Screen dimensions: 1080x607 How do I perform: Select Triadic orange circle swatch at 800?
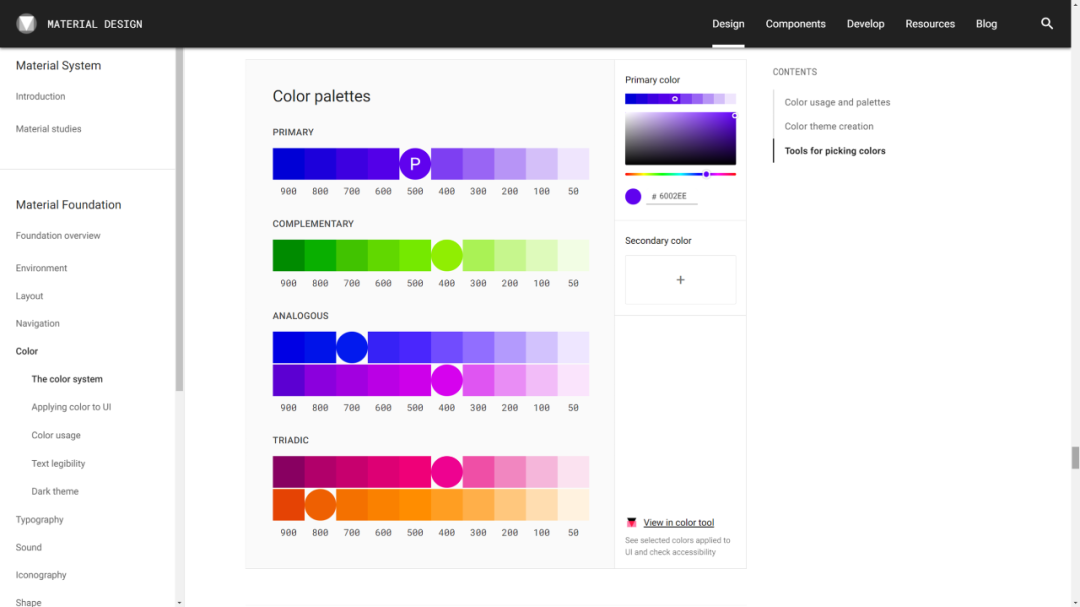pos(320,504)
